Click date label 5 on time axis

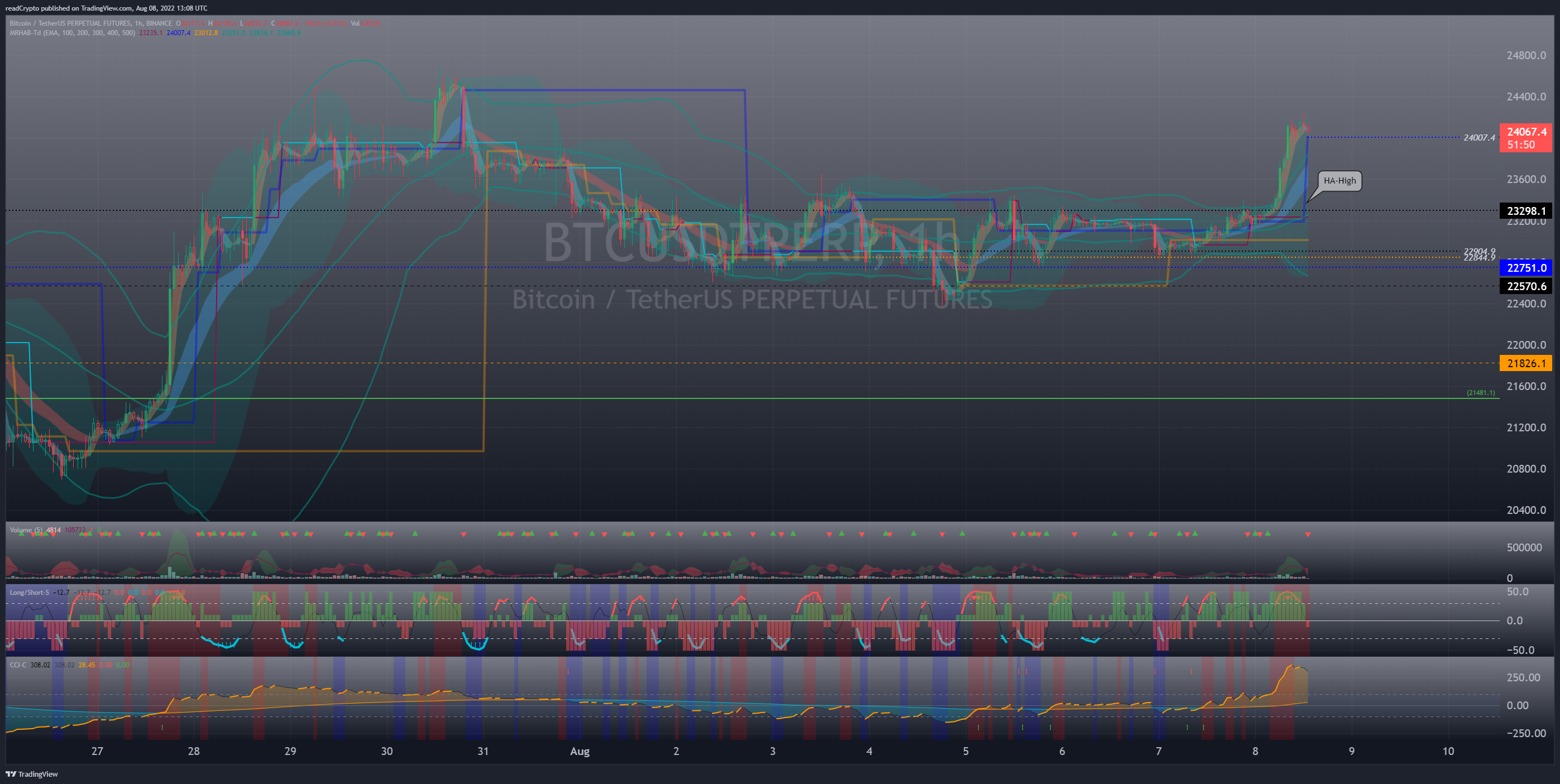click(x=965, y=751)
